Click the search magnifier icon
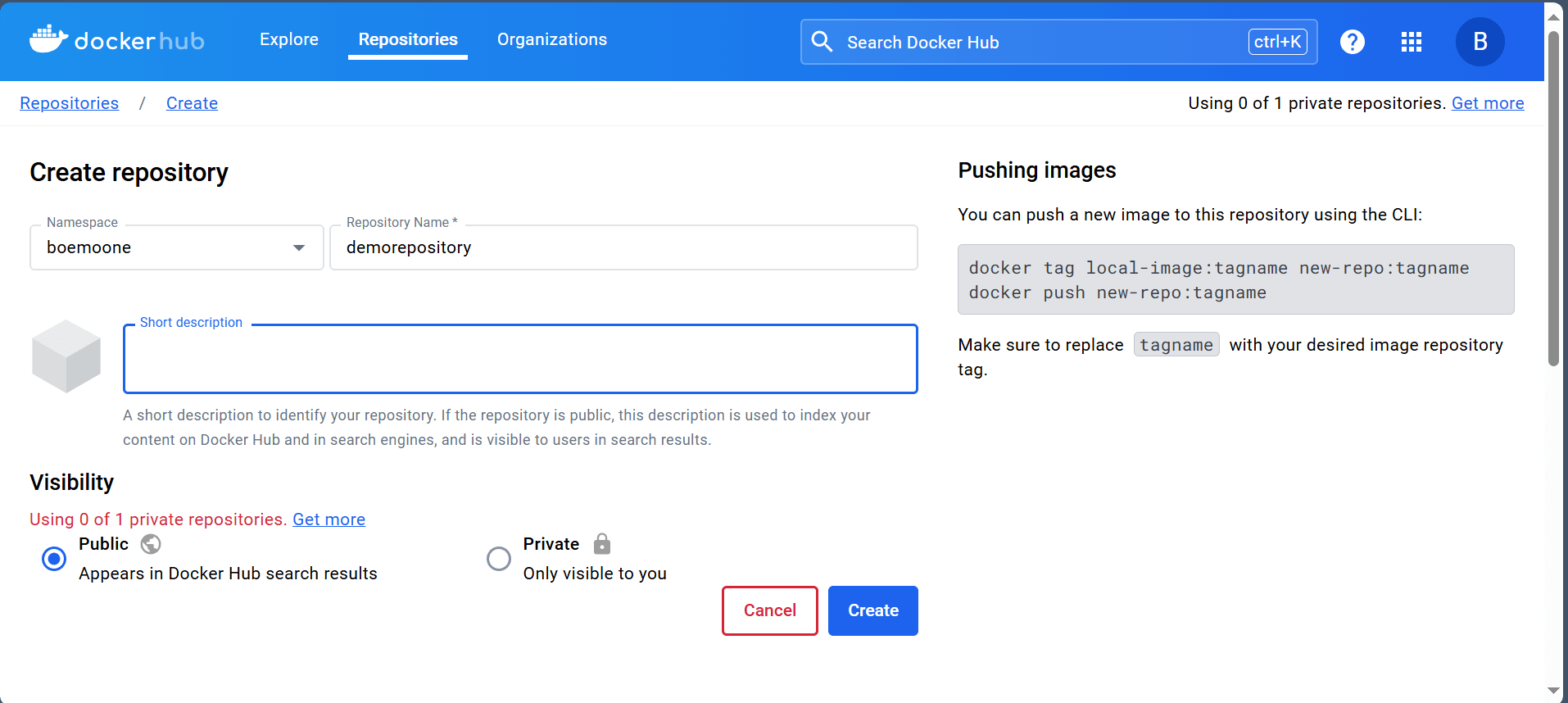This screenshot has height=703, width=1568. click(822, 42)
